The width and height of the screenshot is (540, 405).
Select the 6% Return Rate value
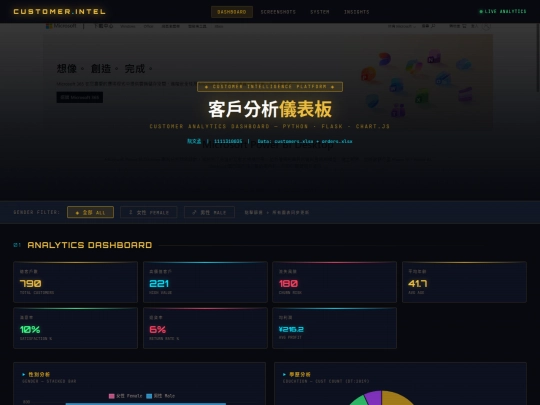pyautogui.click(x=158, y=330)
